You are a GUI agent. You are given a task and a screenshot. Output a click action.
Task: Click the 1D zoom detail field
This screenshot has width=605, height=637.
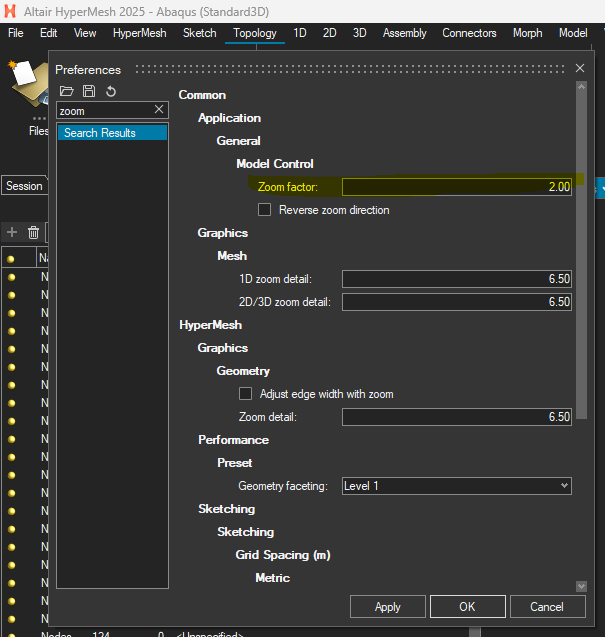tap(457, 279)
